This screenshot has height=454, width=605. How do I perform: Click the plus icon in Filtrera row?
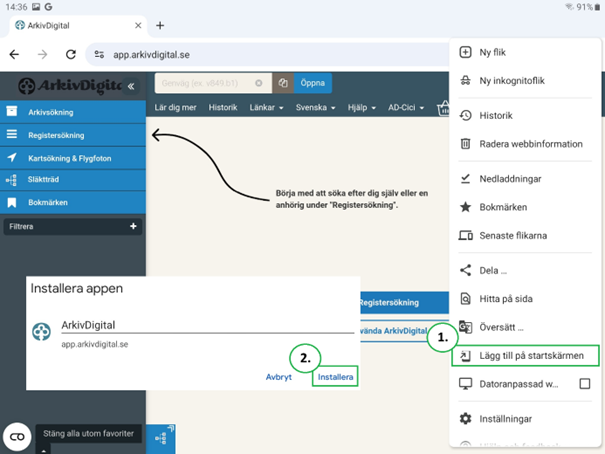[133, 227]
